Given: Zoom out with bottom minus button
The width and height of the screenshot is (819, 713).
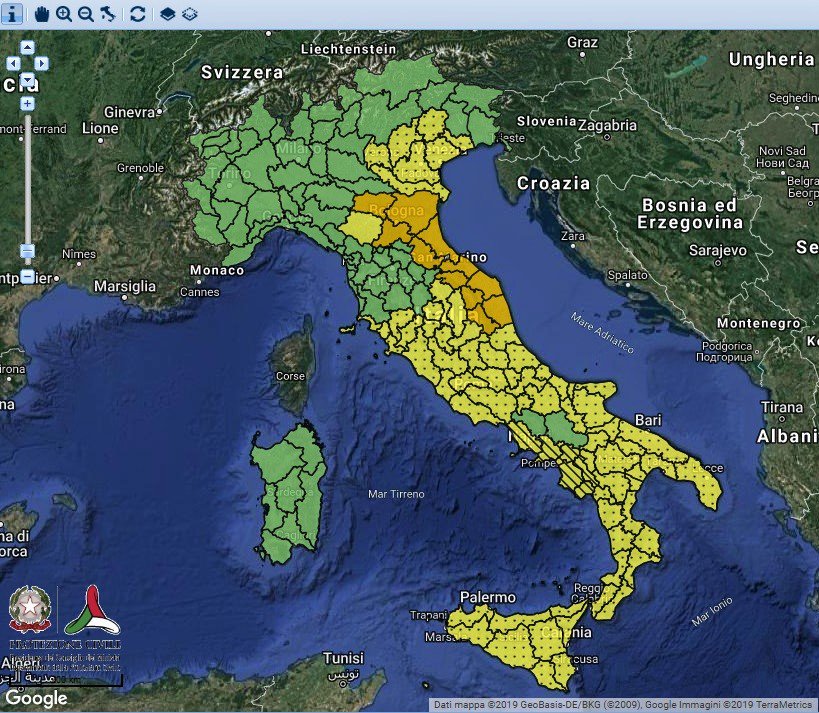Looking at the screenshot, I should pyautogui.click(x=27, y=276).
